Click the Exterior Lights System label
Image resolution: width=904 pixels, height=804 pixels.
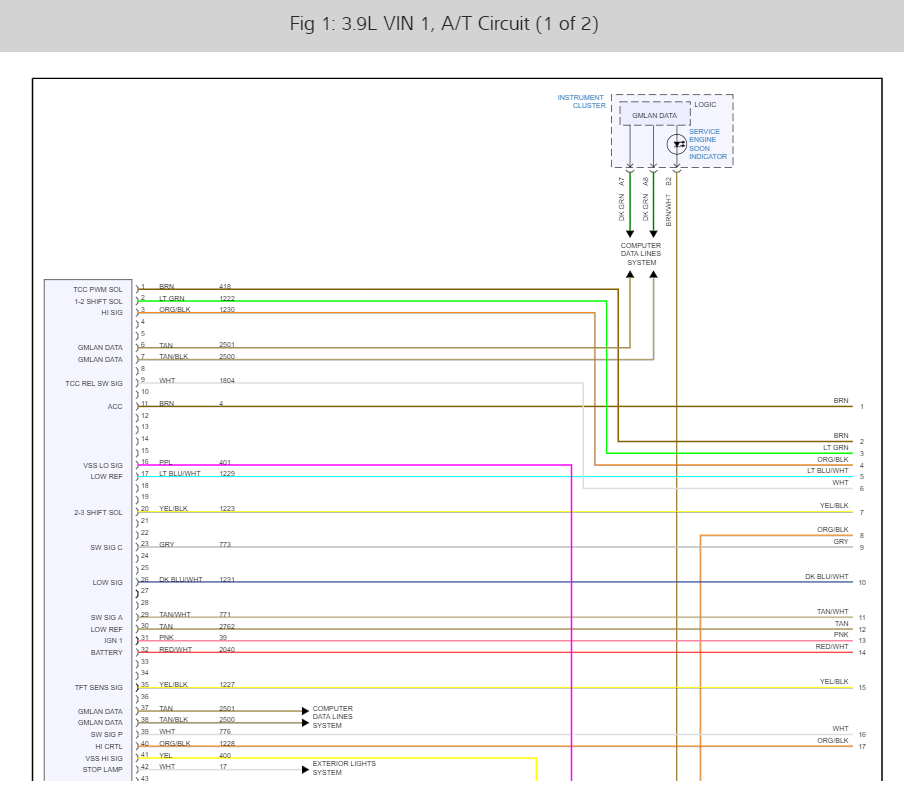(344, 768)
